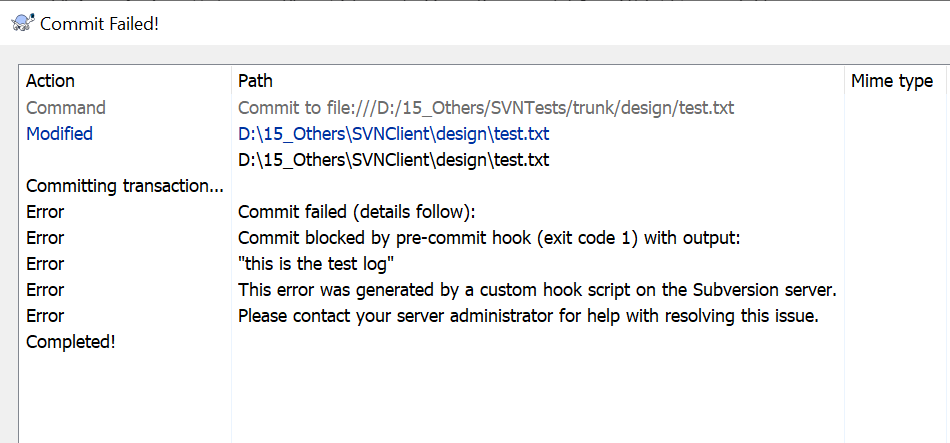Image resolution: width=950 pixels, height=443 pixels.
Task: Click the 'Commit blocked by pre-commit hook' line
Action: 488,238
